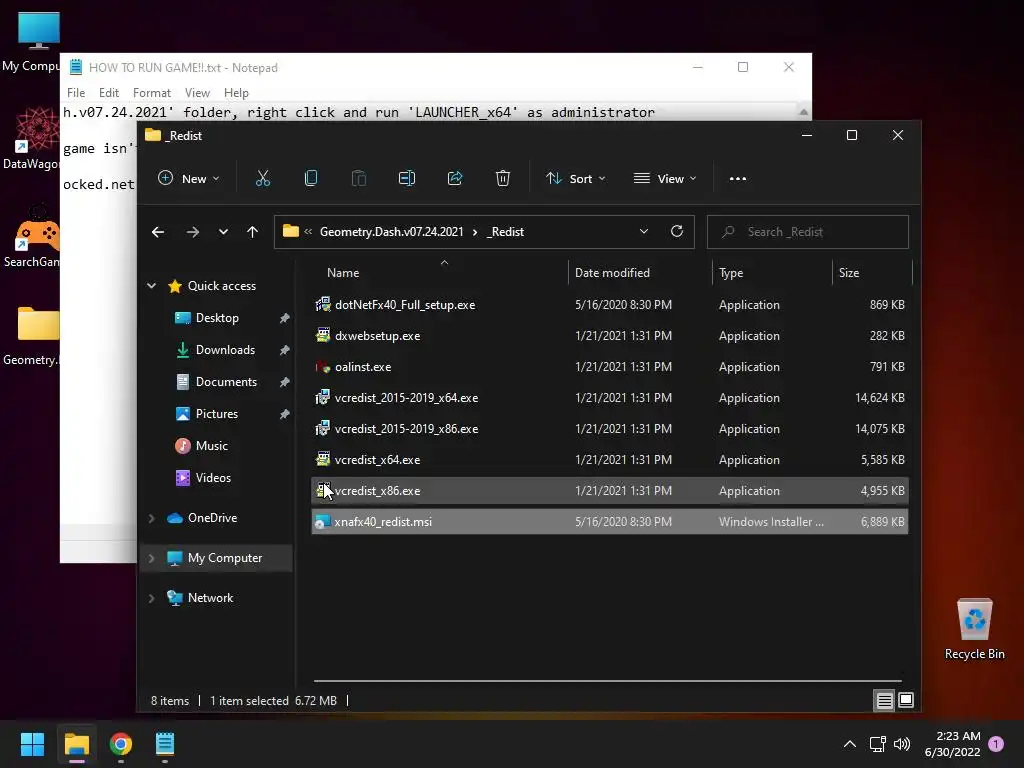Open Notepad Edit menu
Screen dimensions: 1024x768
click(108, 93)
